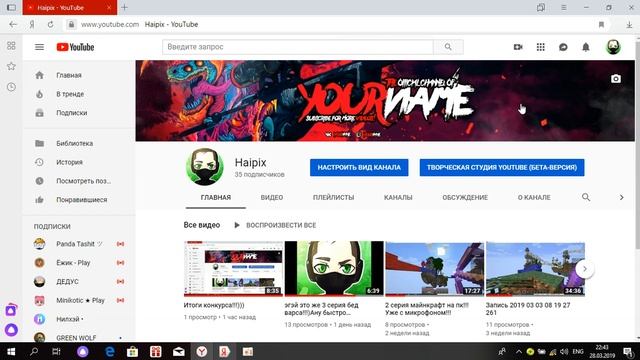Click browser back arrow
Image resolution: width=640 pixels, height=360 pixels.
click(x=13, y=24)
